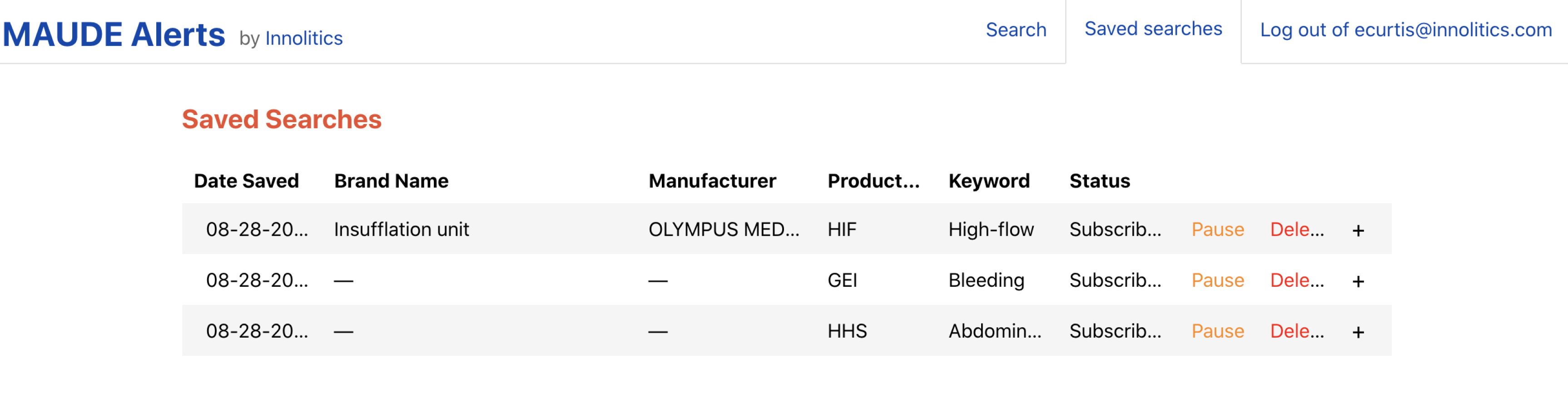
Task: Click the MAUDE Alerts logo title
Action: click(114, 35)
